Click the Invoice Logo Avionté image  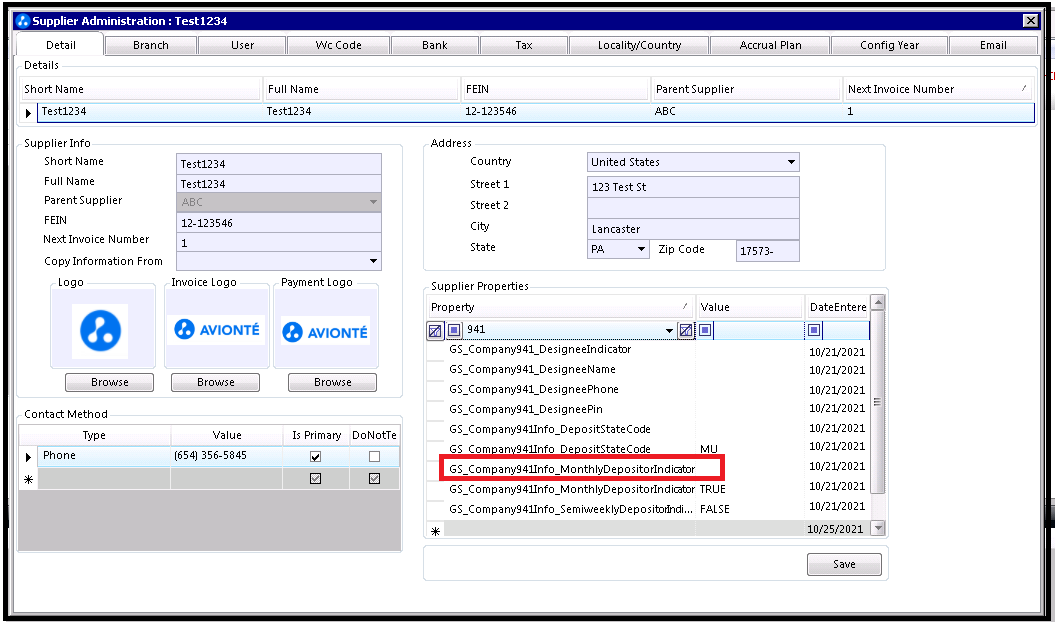[216, 330]
